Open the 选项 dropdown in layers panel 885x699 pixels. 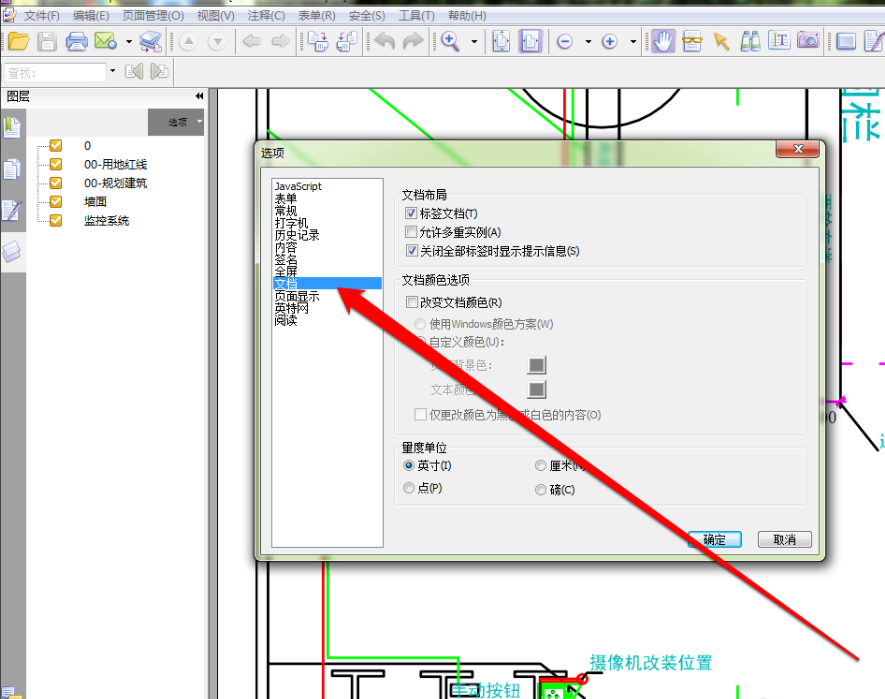point(176,122)
